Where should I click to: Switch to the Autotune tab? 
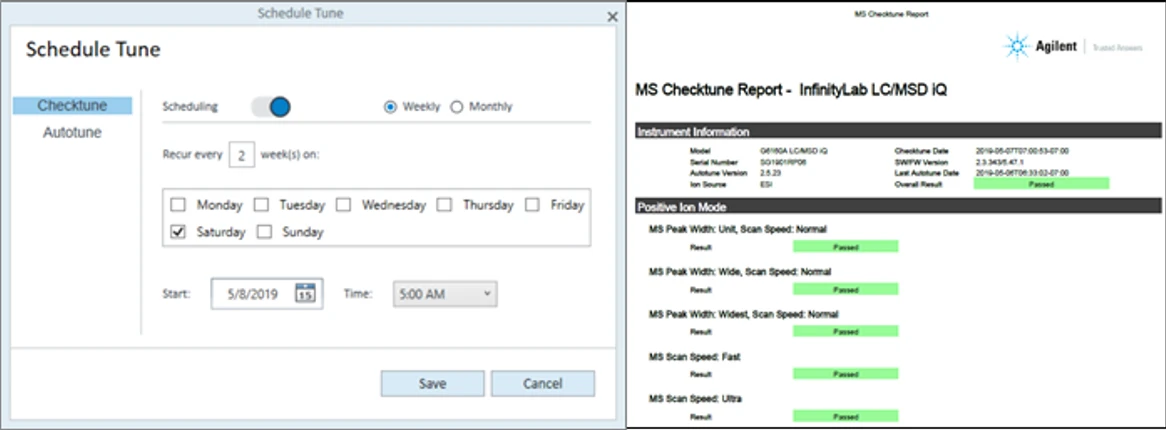pyautogui.click(x=72, y=132)
